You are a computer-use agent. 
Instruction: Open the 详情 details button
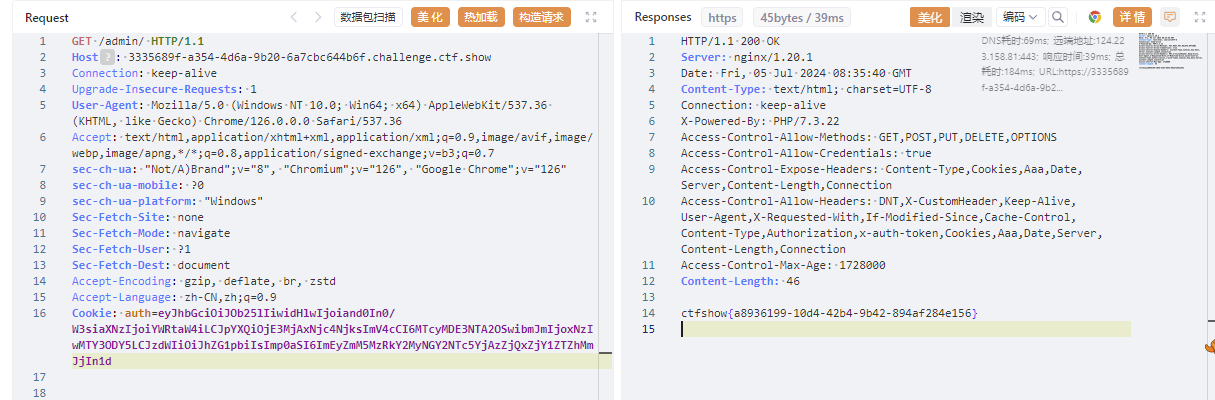point(1132,17)
